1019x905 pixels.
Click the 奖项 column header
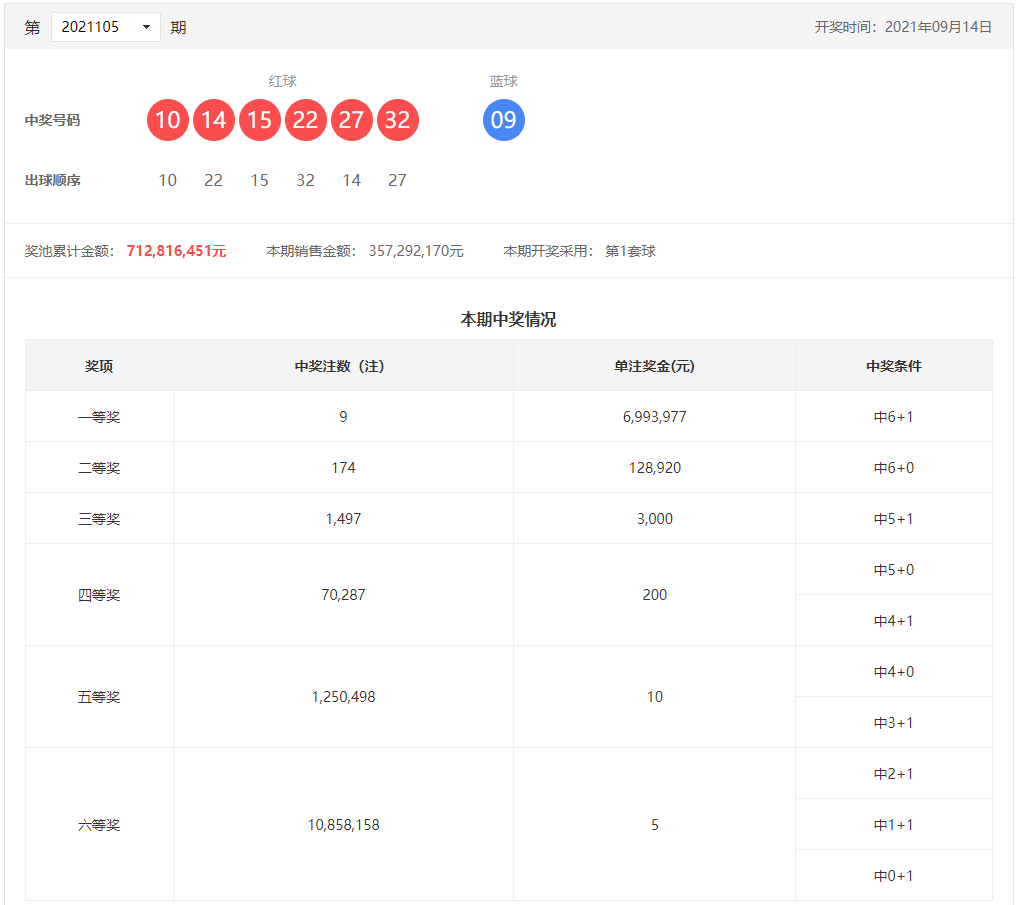[x=99, y=366]
